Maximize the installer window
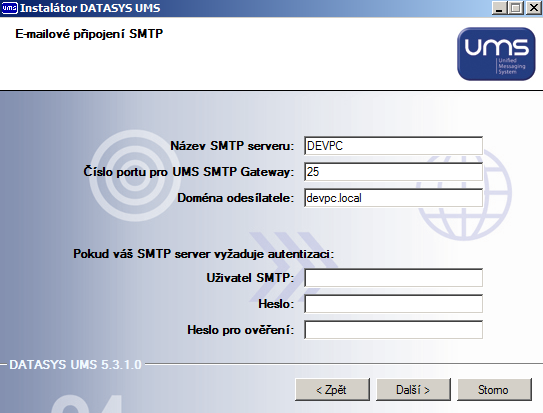The image size is (543, 413). 516,8
